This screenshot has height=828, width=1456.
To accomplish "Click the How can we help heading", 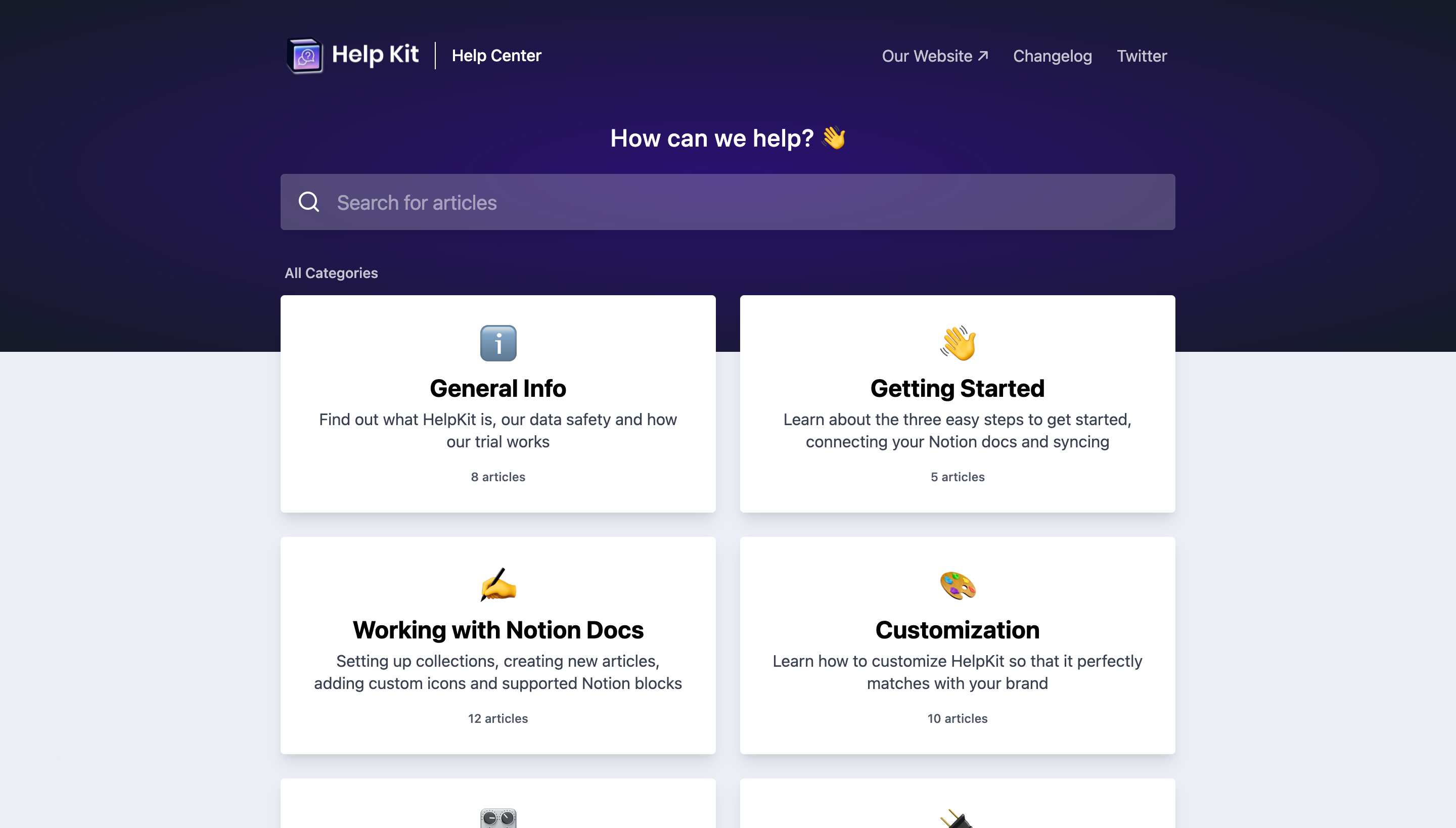I will pyautogui.click(x=711, y=138).
